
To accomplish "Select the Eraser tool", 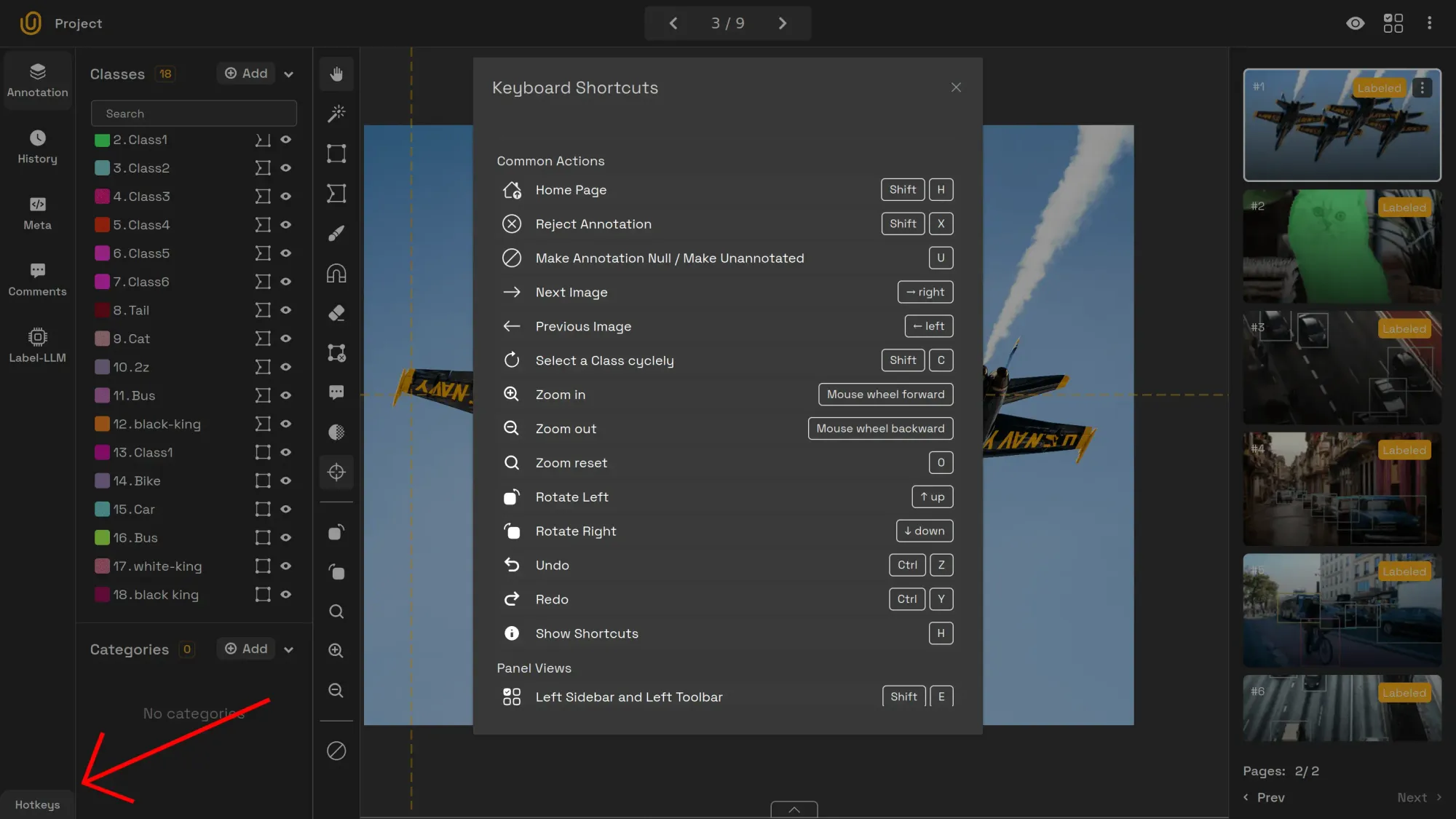I will pos(336,313).
